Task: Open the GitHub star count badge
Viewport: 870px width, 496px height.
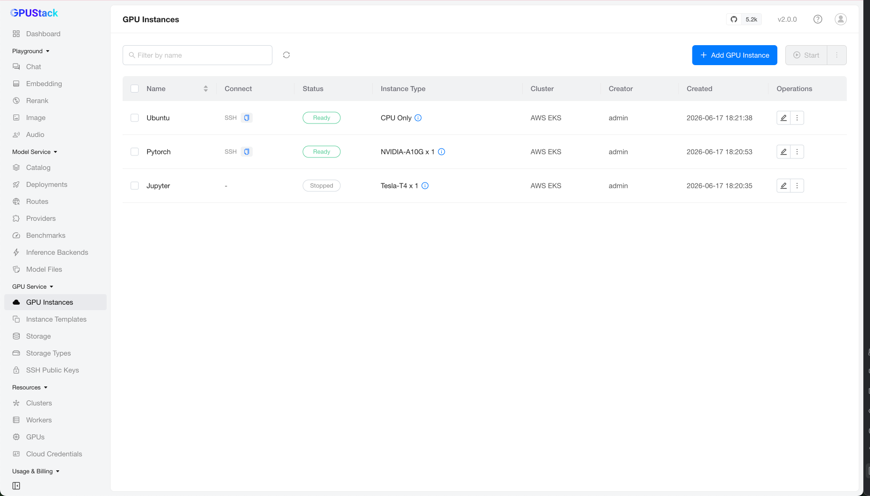Action: point(744,19)
